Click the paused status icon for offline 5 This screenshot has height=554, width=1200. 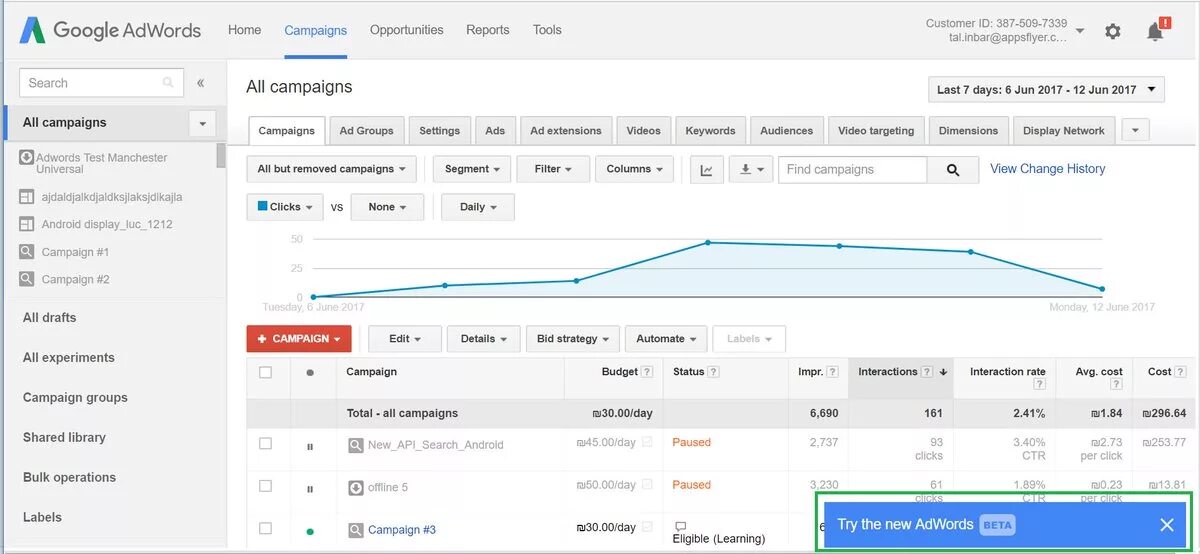pyautogui.click(x=310, y=489)
